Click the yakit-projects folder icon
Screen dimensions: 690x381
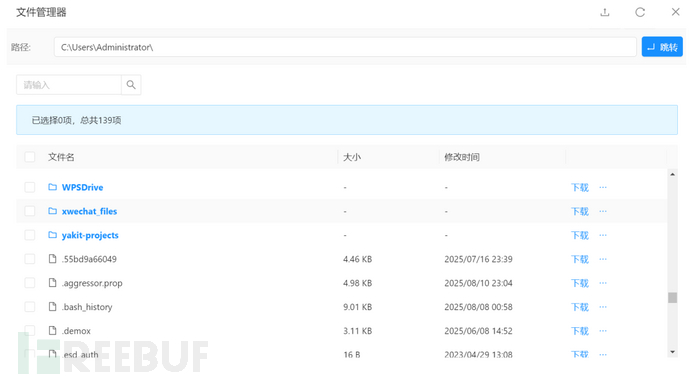click(x=52, y=235)
